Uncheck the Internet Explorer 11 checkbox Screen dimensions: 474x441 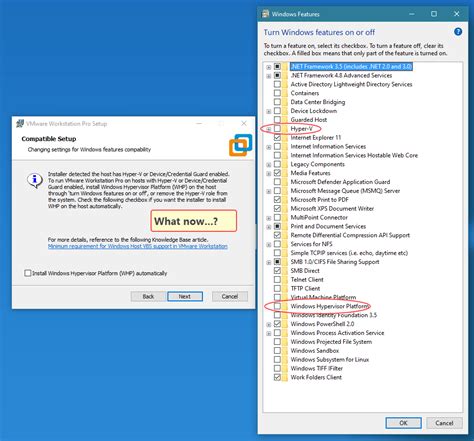point(277,137)
